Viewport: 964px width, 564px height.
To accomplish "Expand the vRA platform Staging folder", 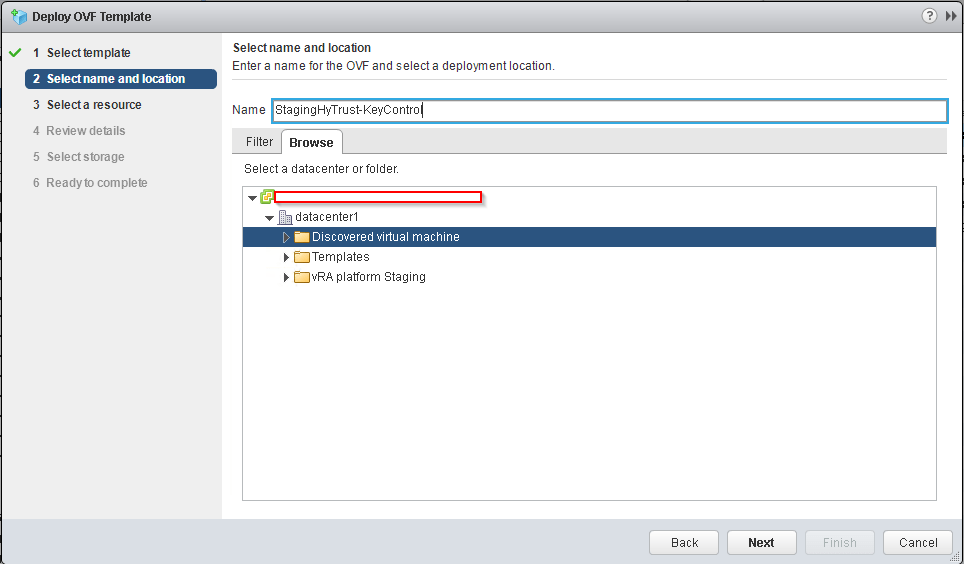I will 287,277.
